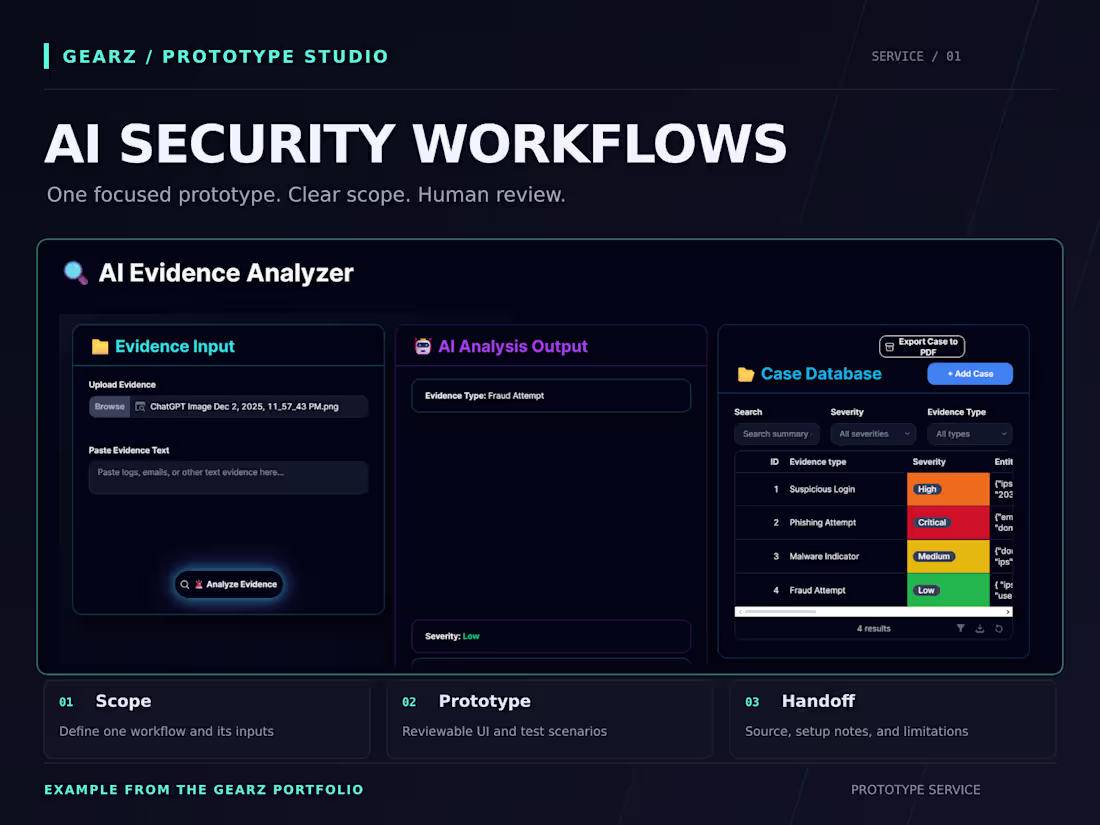Image resolution: width=1100 pixels, height=825 pixels.
Task: Click the Search summary field
Action: coord(777,434)
